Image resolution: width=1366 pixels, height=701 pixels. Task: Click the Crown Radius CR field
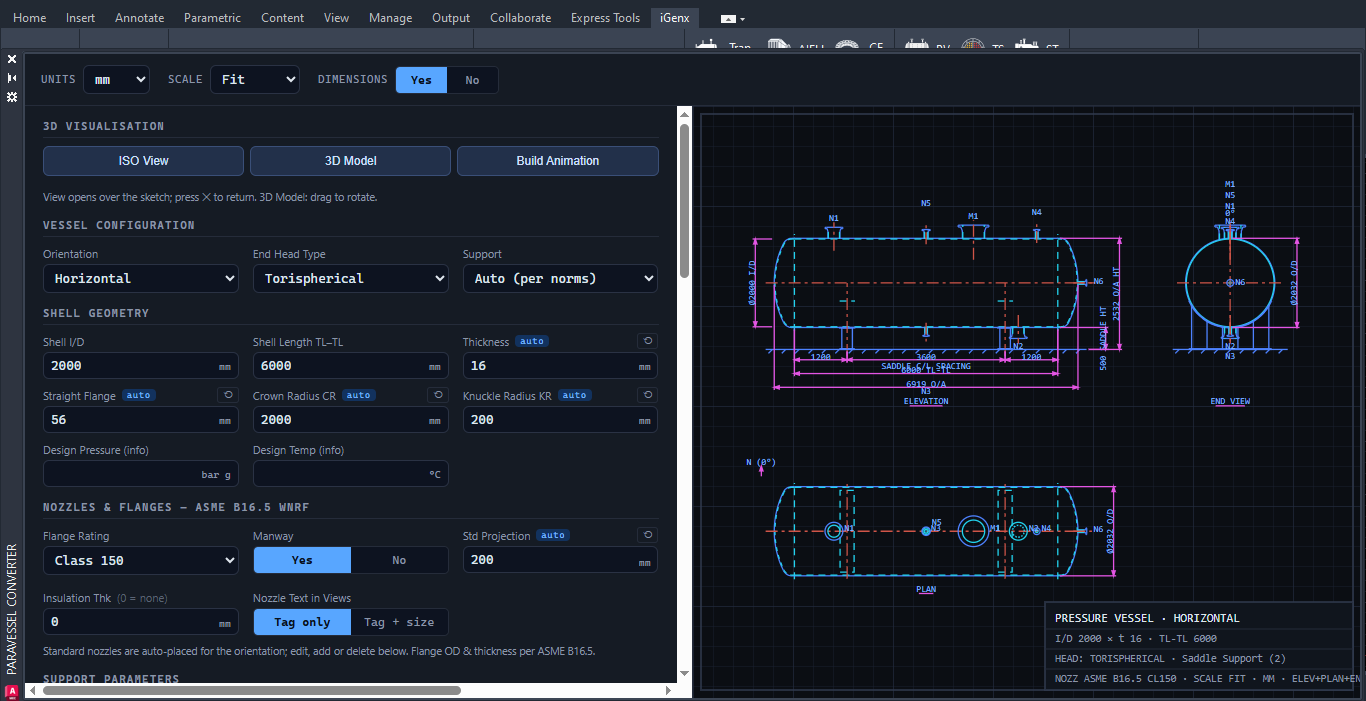[351, 420]
